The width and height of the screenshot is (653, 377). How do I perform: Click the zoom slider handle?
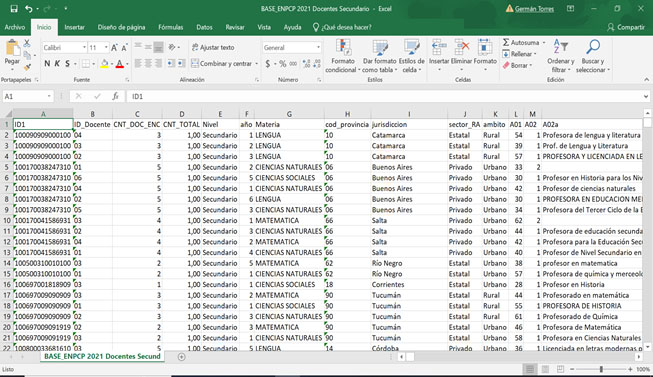coord(601,369)
